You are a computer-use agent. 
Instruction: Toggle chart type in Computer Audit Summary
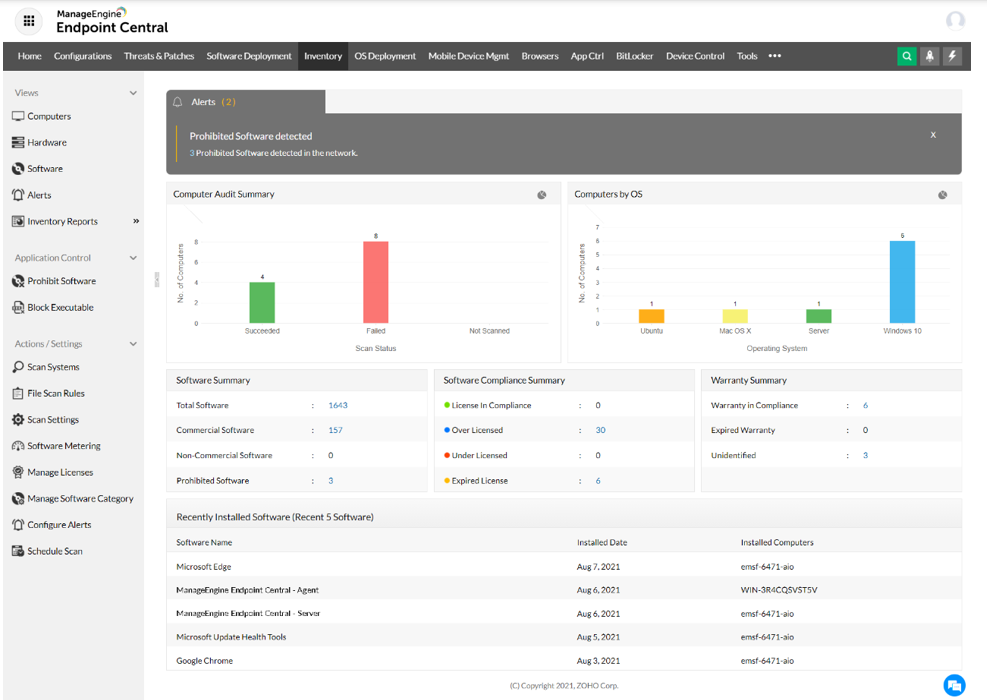point(541,195)
